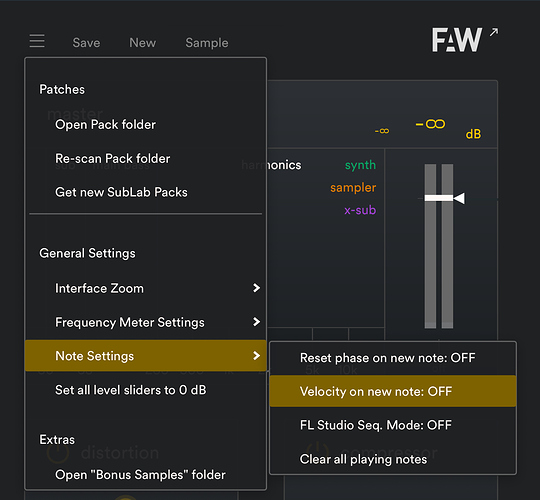Toggle Velocity on new note setting

pos(393,391)
